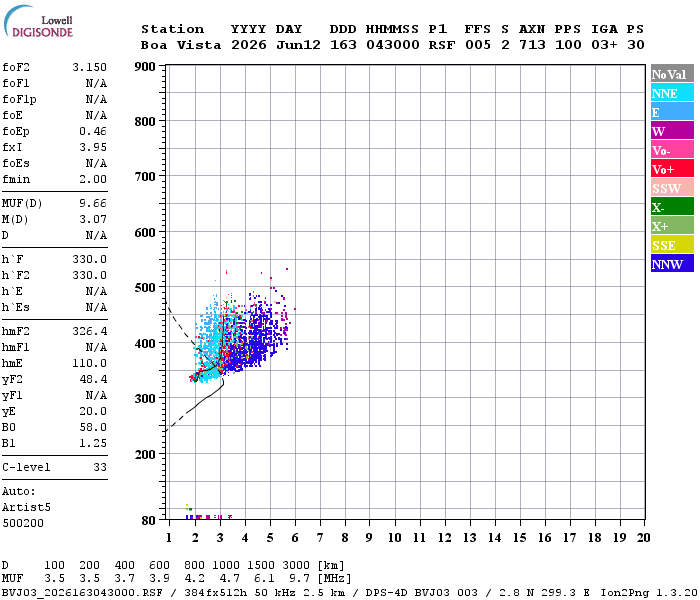Viewport: 700px width, 600px height.
Task: Click the Lowell Digisonde logo
Action: pos(38,21)
